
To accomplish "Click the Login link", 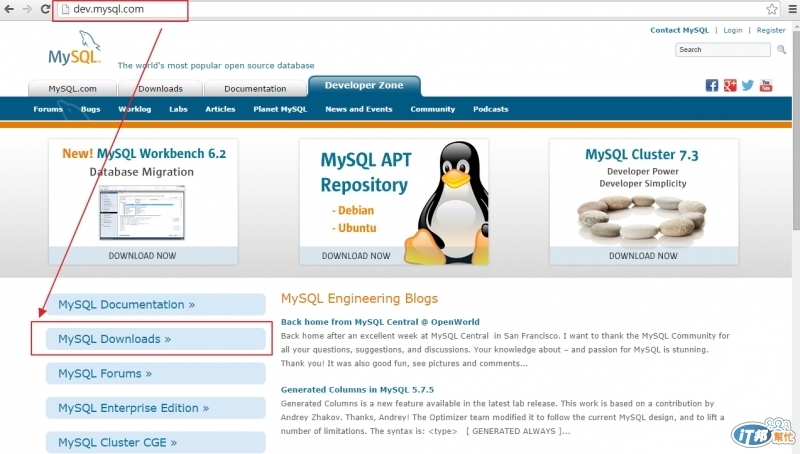I will 733,30.
